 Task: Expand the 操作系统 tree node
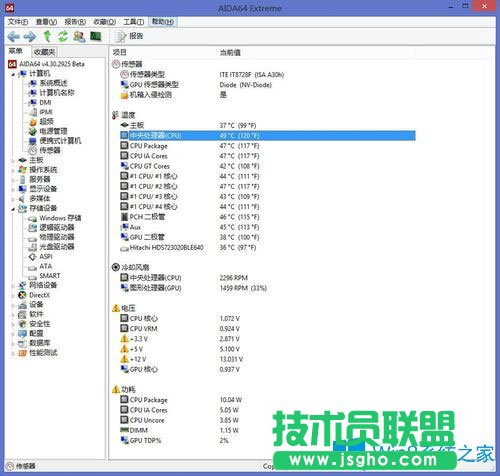(13, 170)
